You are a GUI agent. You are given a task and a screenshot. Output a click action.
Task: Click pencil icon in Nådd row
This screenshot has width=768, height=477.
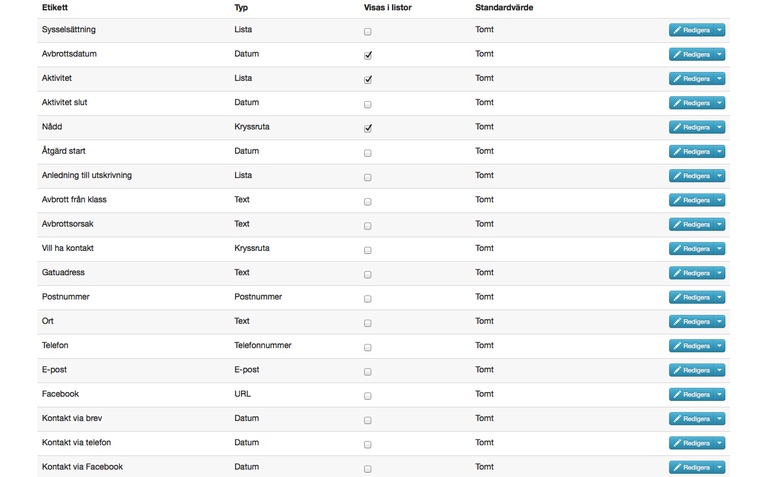[x=677, y=127]
